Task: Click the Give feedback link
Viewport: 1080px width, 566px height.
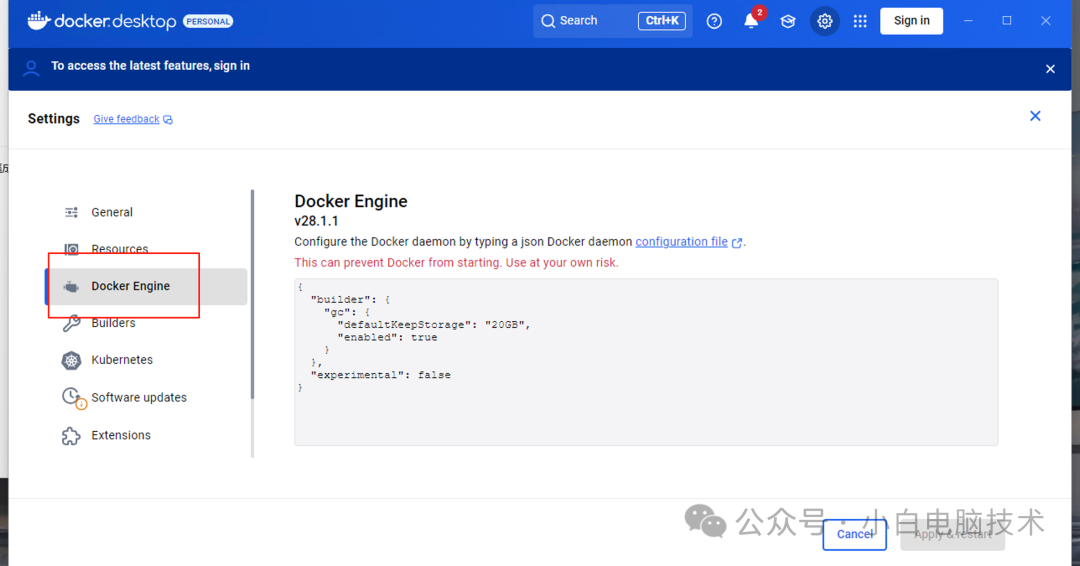Action: [x=126, y=119]
